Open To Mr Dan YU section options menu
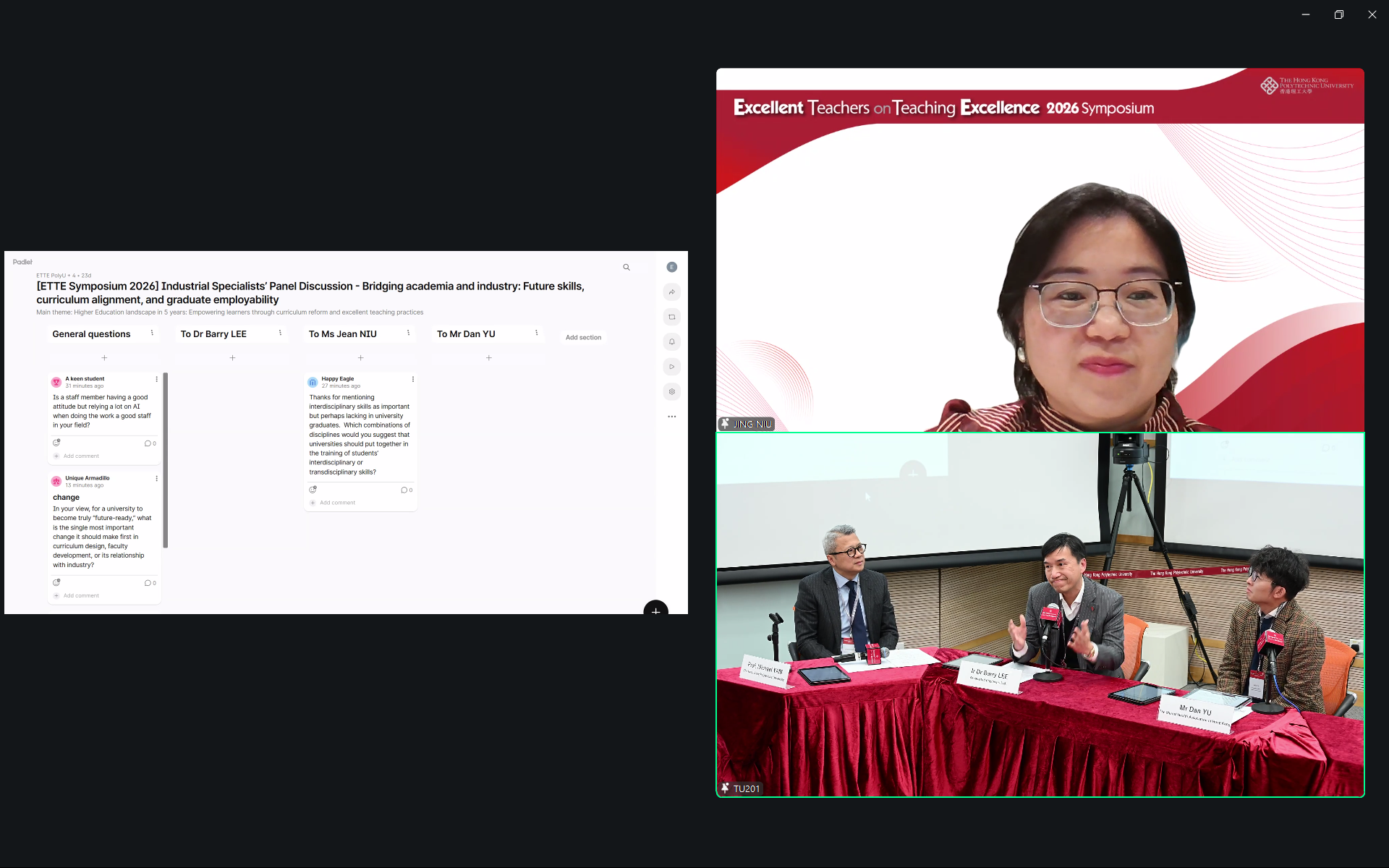 [x=536, y=333]
